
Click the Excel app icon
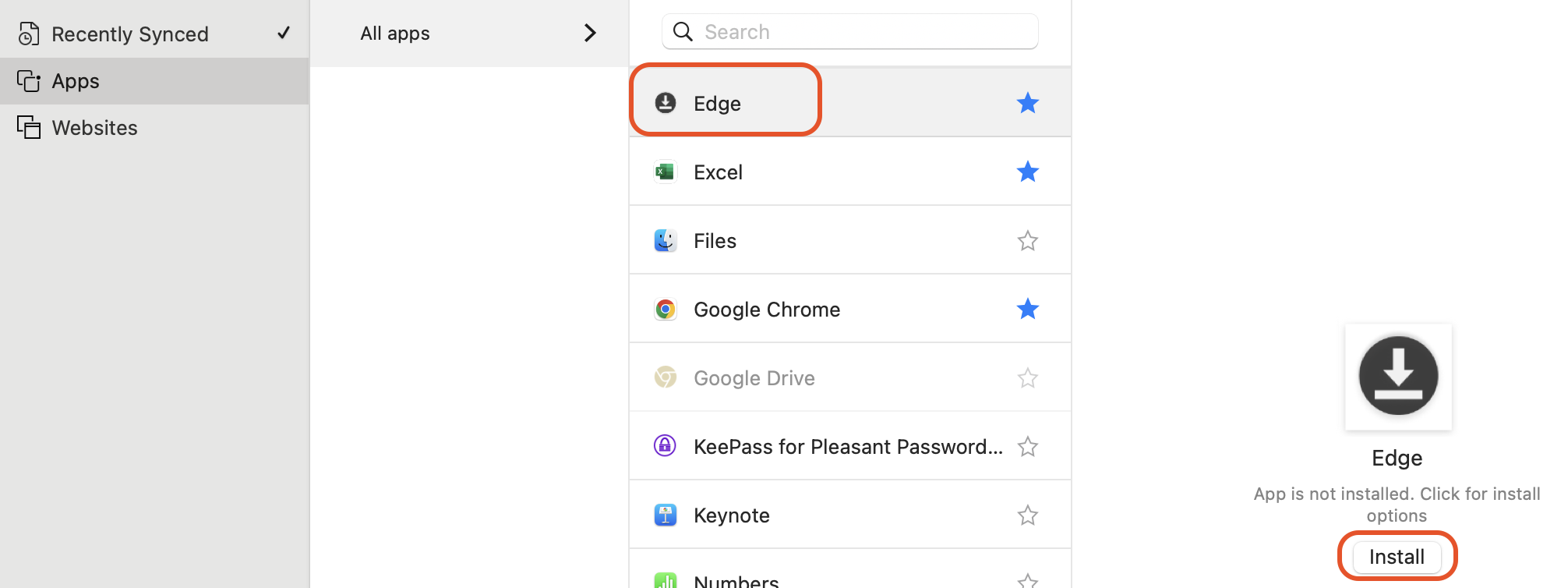(x=665, y=172)
